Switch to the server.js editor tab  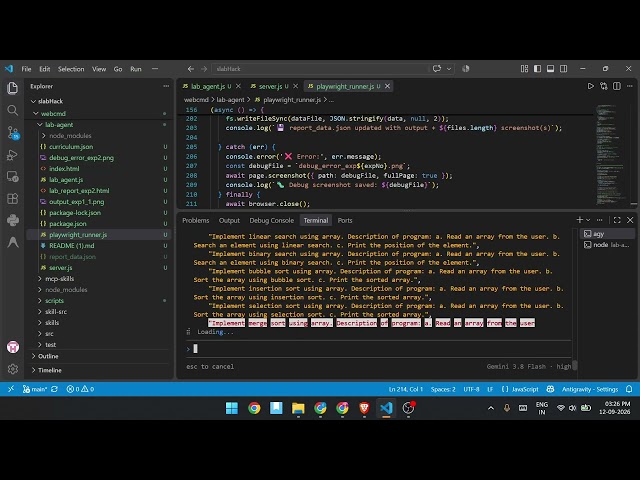270,86
